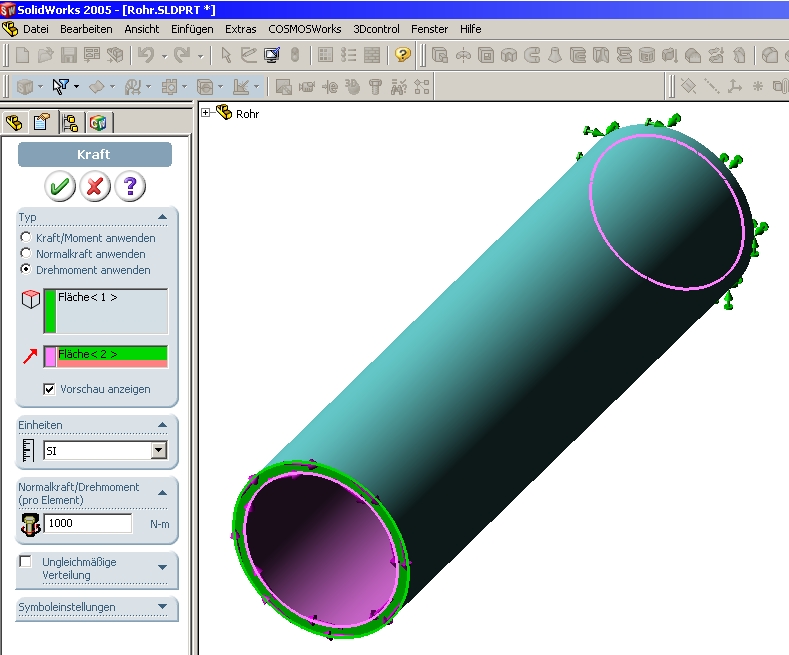Screen dimensions: 789x655
Task: Open the Einfügen menu
Action: 192,29
